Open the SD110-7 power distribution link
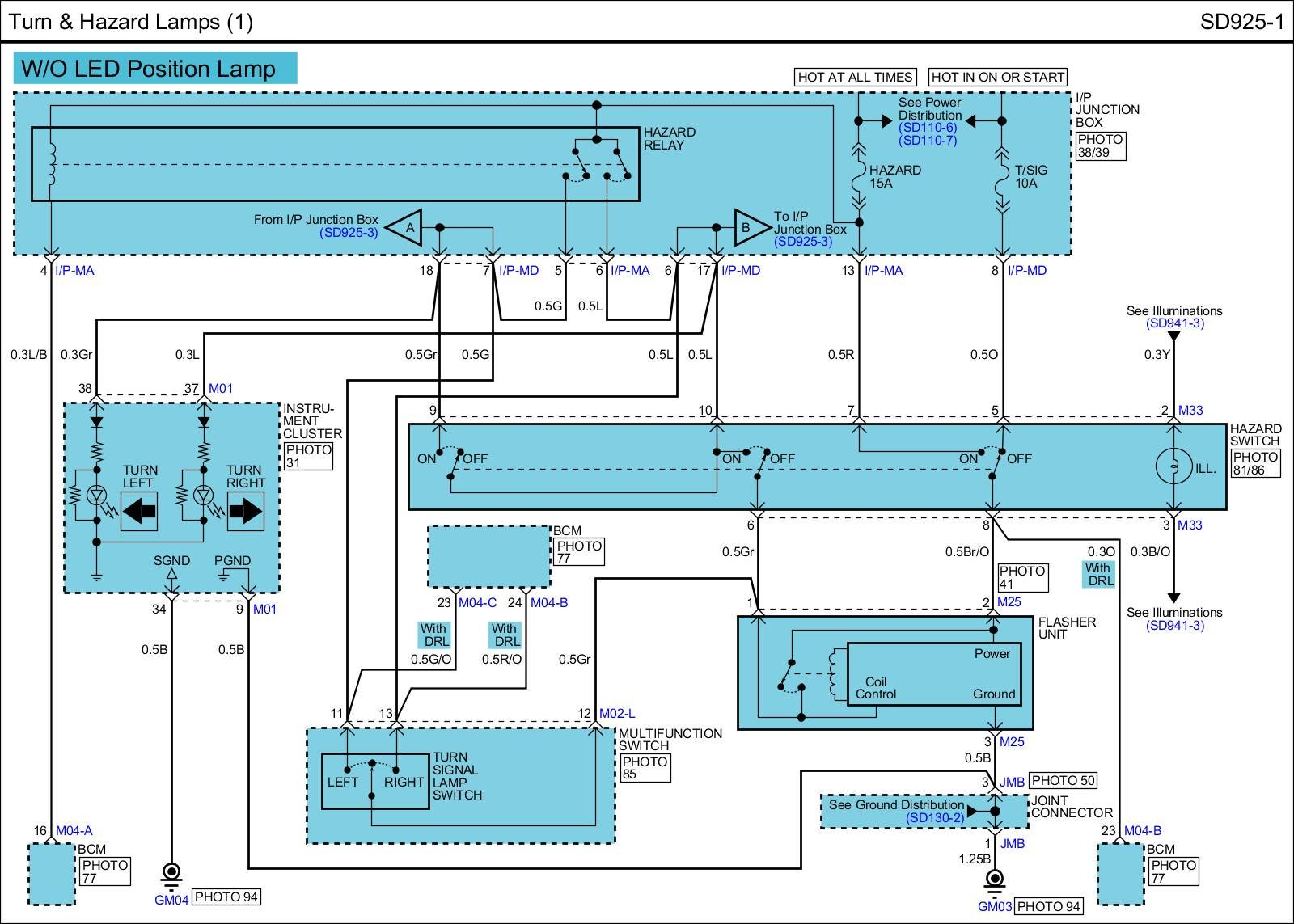Viewport: 1294px width, 924px height. [x=928, y=141]
